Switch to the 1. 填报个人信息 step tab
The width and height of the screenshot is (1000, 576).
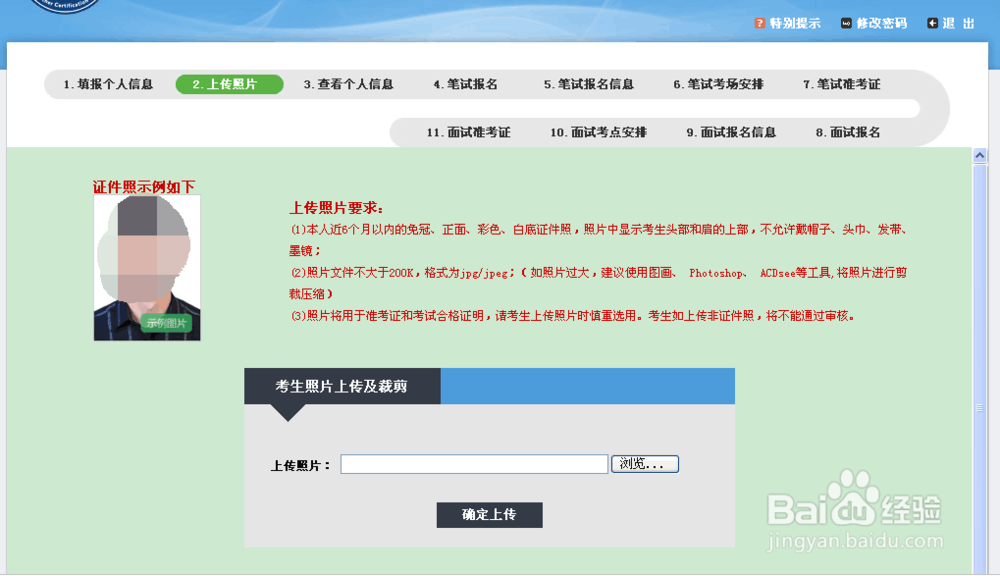pyautogui.click(x=110, y=85)
